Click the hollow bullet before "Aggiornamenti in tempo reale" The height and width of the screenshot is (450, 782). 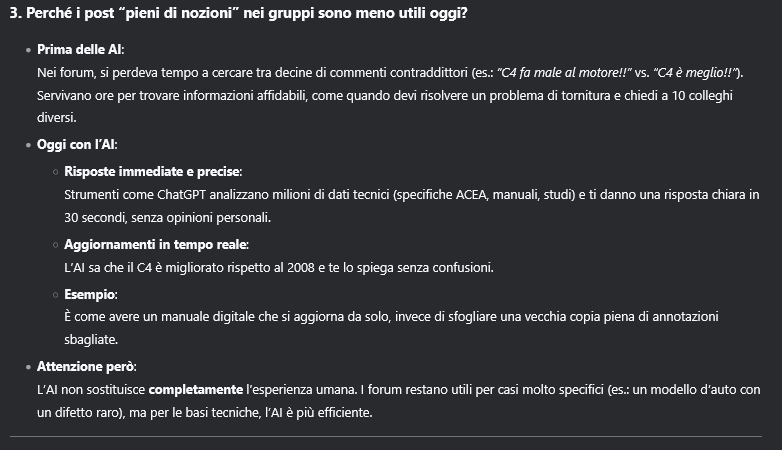53,245
